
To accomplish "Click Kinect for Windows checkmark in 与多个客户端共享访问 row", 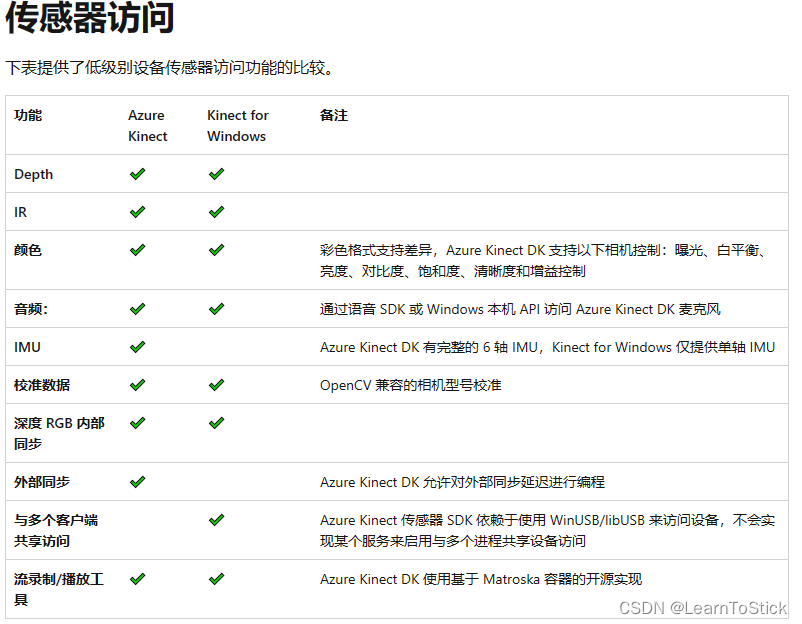I will click(x=216, y=520).
